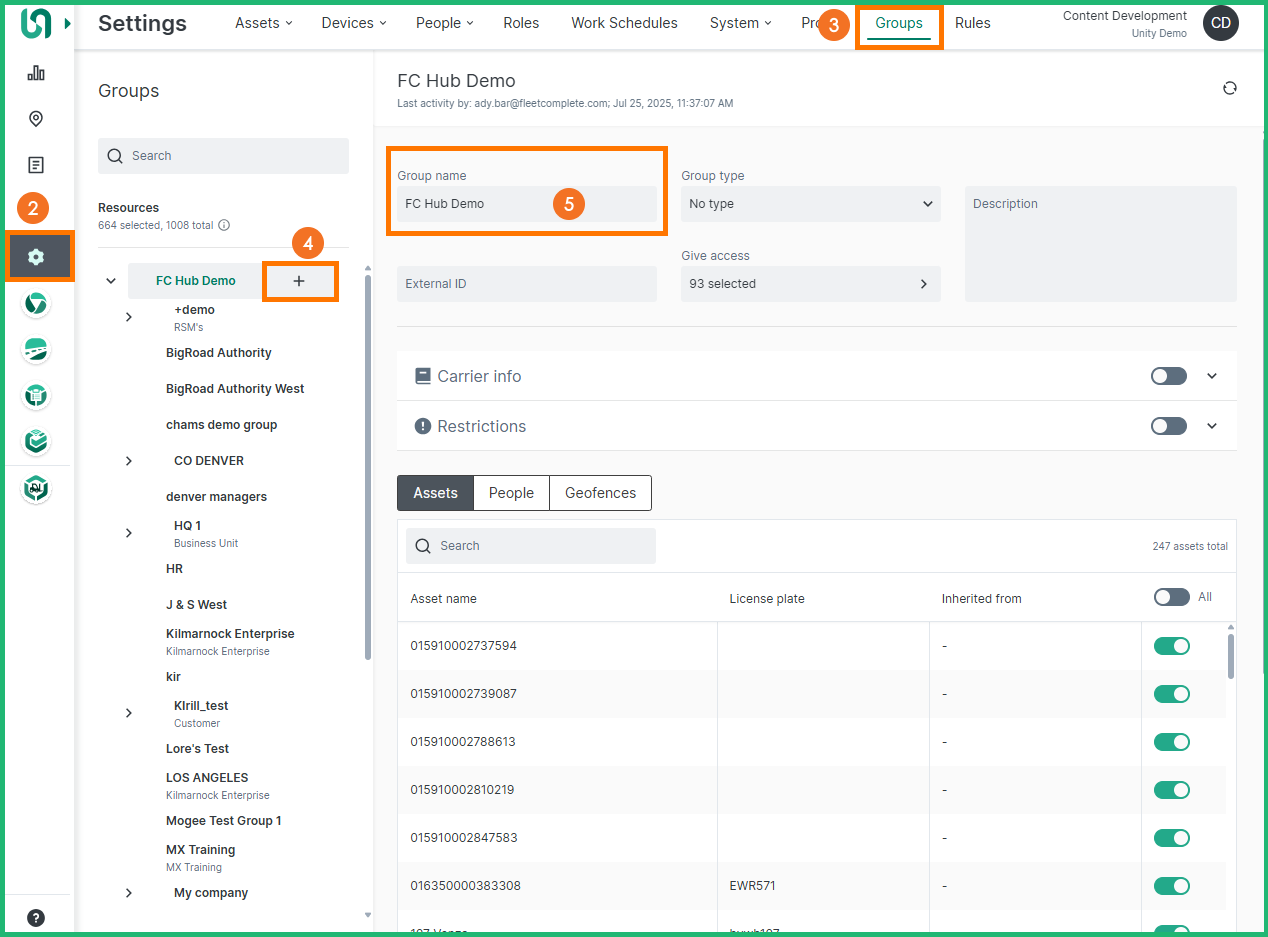Switch to the People tab
This screenshot has width=1268, height=937.
(511, 493)
